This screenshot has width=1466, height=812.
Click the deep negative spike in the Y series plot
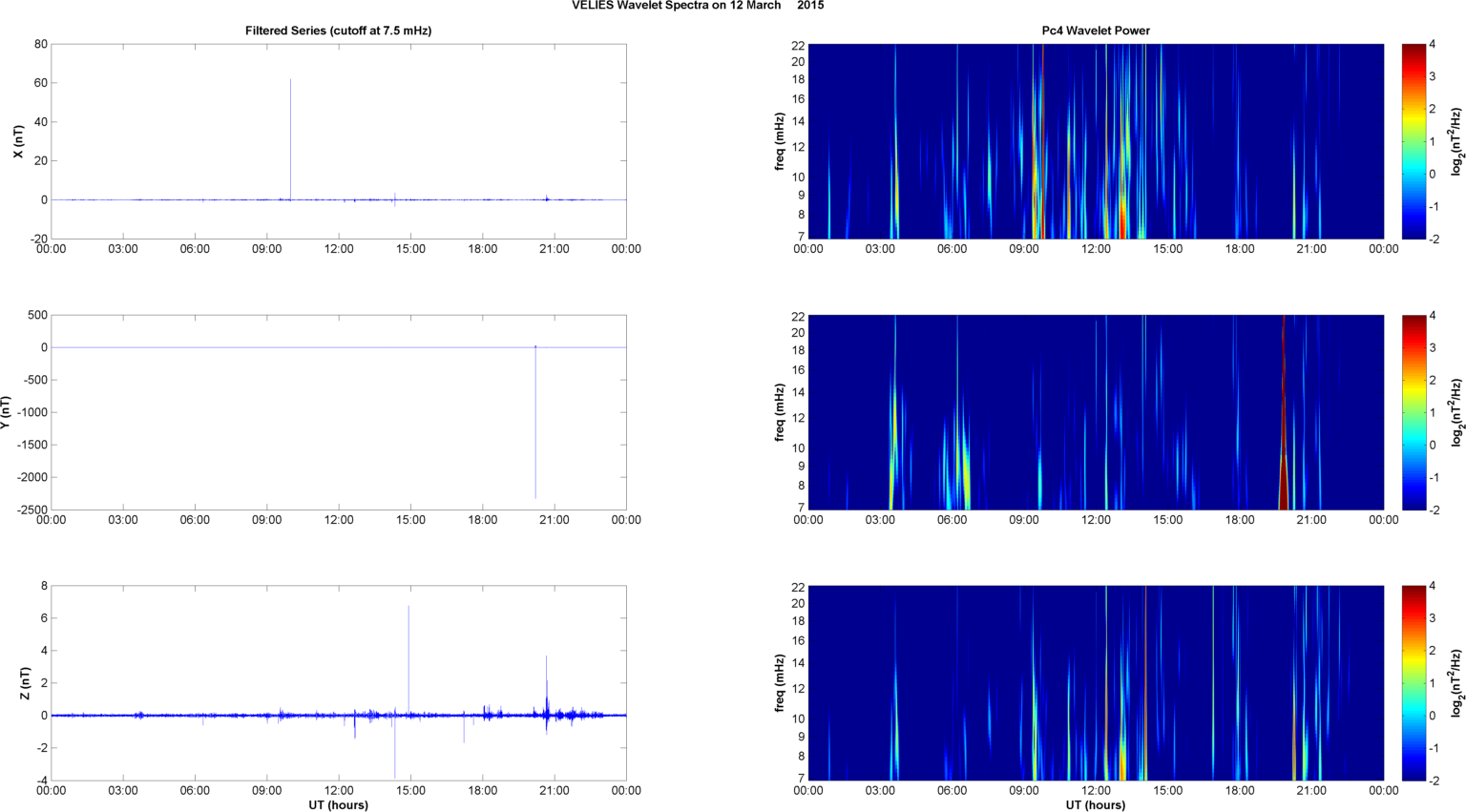coord(535,429)
